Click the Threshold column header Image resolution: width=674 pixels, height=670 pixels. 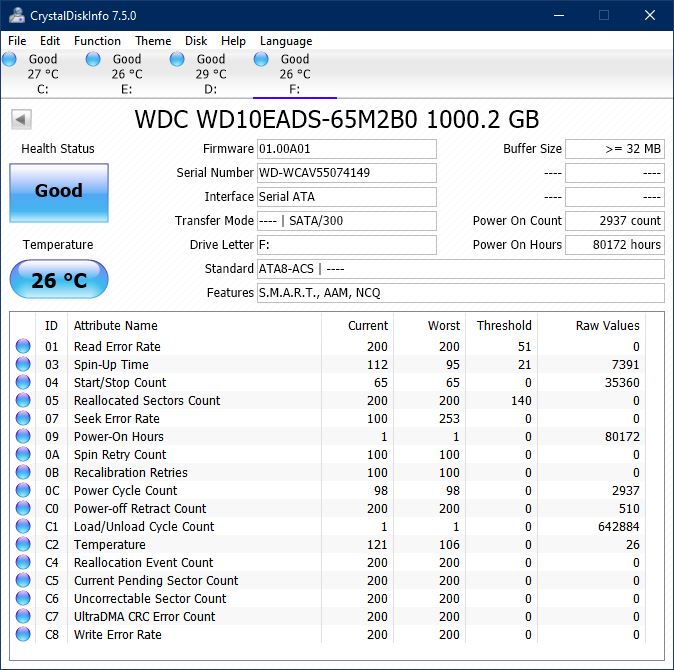(502, 326)
